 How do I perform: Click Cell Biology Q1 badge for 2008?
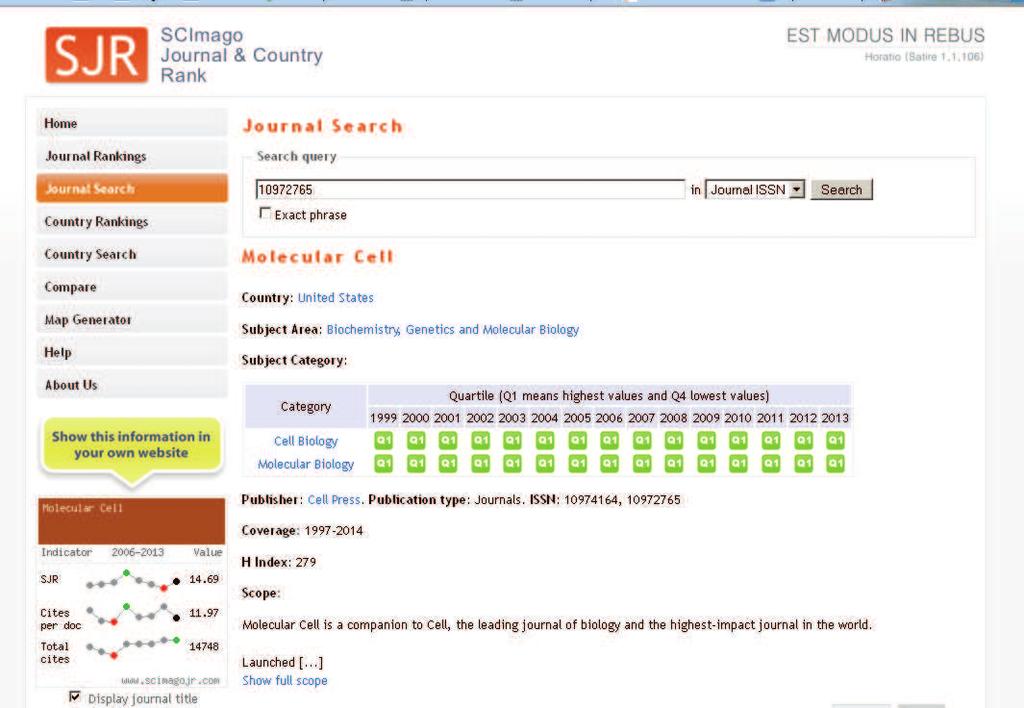click(x=674, y=440)
